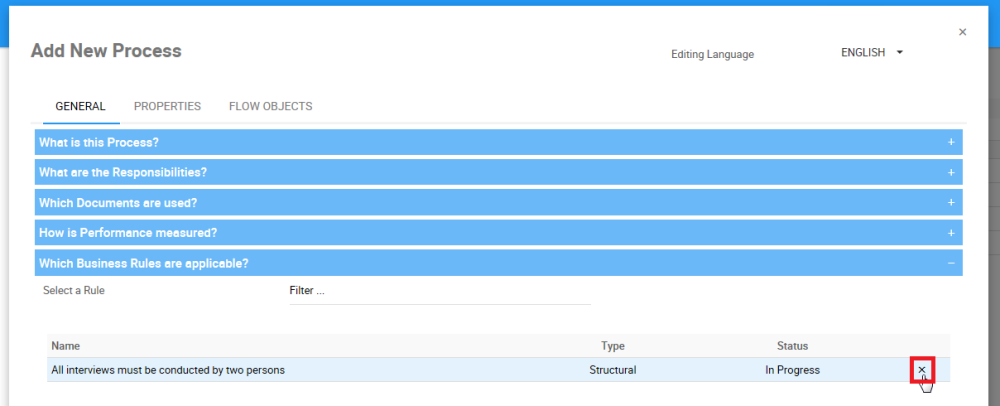The width and height of the screenshot is (1000, 406).
Task: Switch to the PROPERTIES tab
Action: pos(167,106)
